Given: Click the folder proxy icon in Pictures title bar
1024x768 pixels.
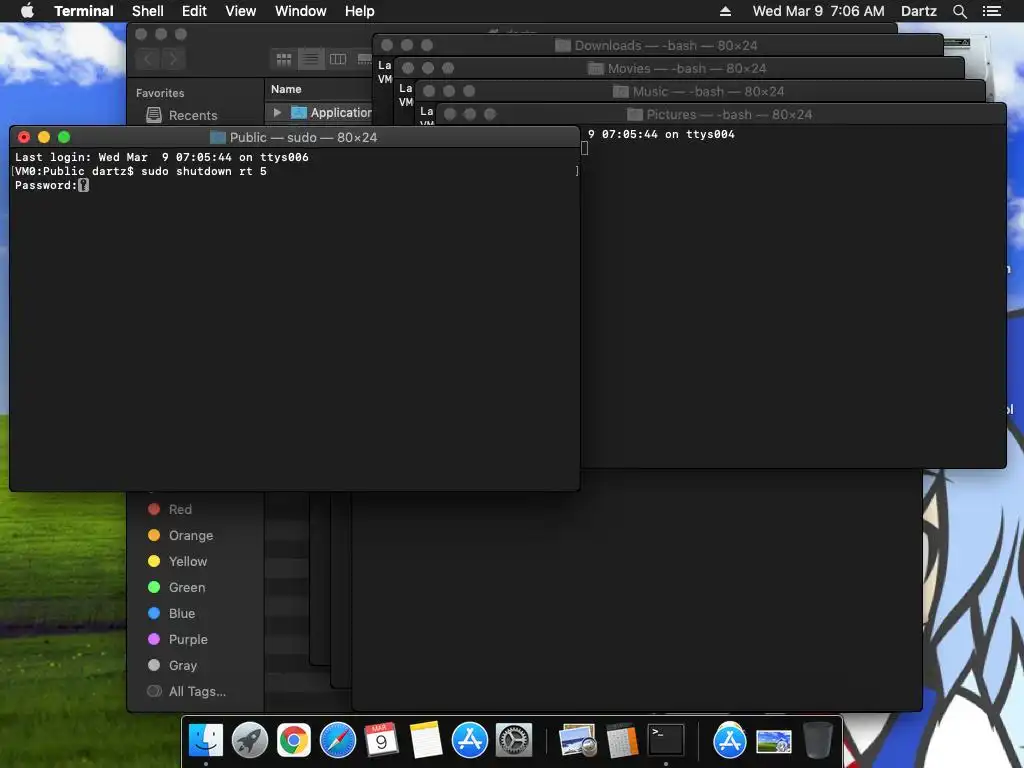Looking at the screenshot, I should 635,114.
